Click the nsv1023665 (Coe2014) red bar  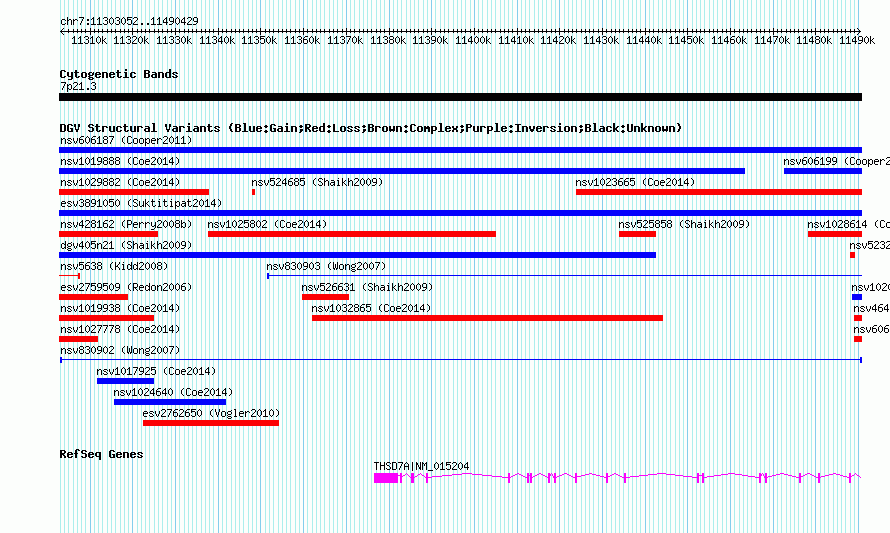(x=719, y=192)
